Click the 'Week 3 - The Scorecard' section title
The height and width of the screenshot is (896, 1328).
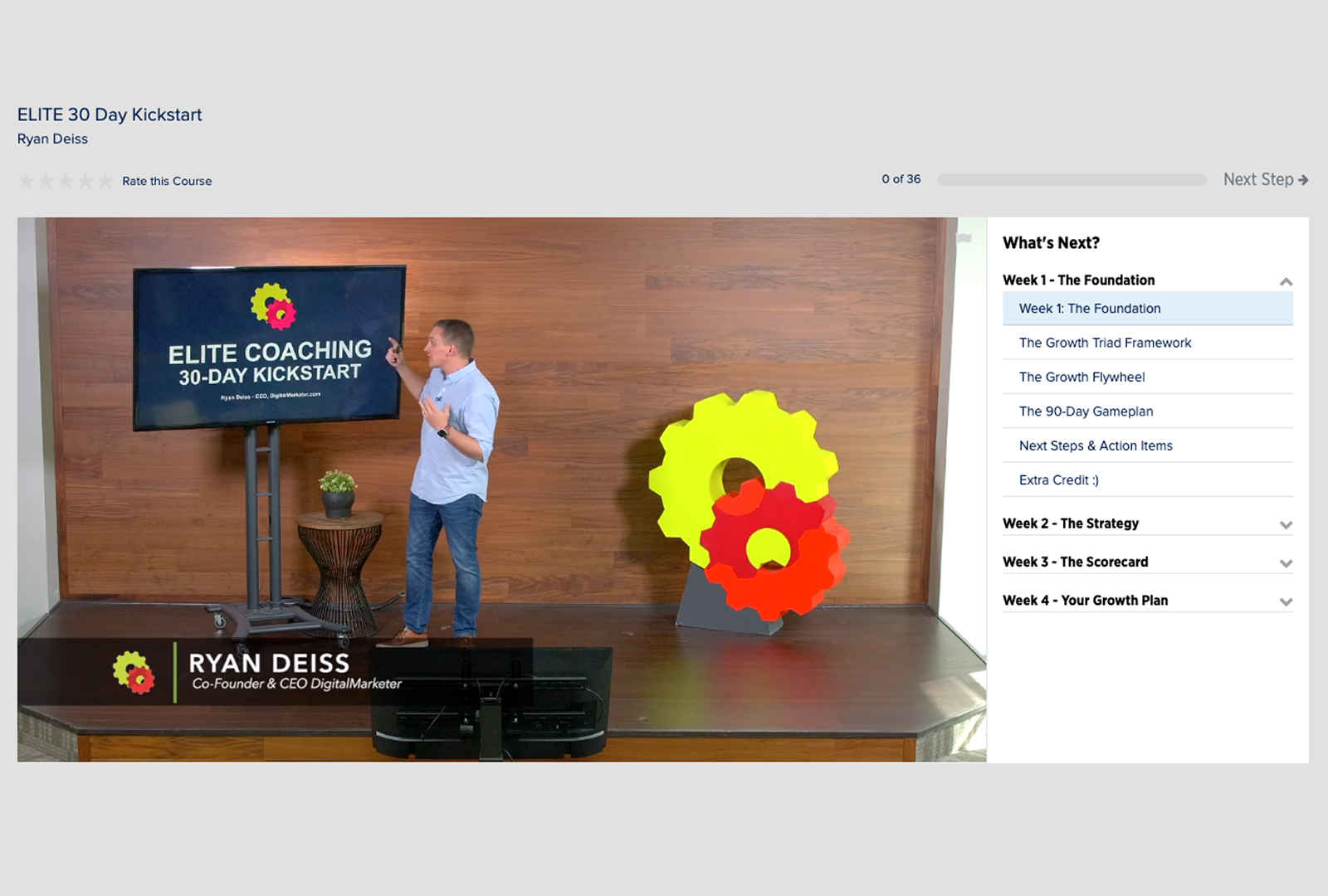[1076, 562]
